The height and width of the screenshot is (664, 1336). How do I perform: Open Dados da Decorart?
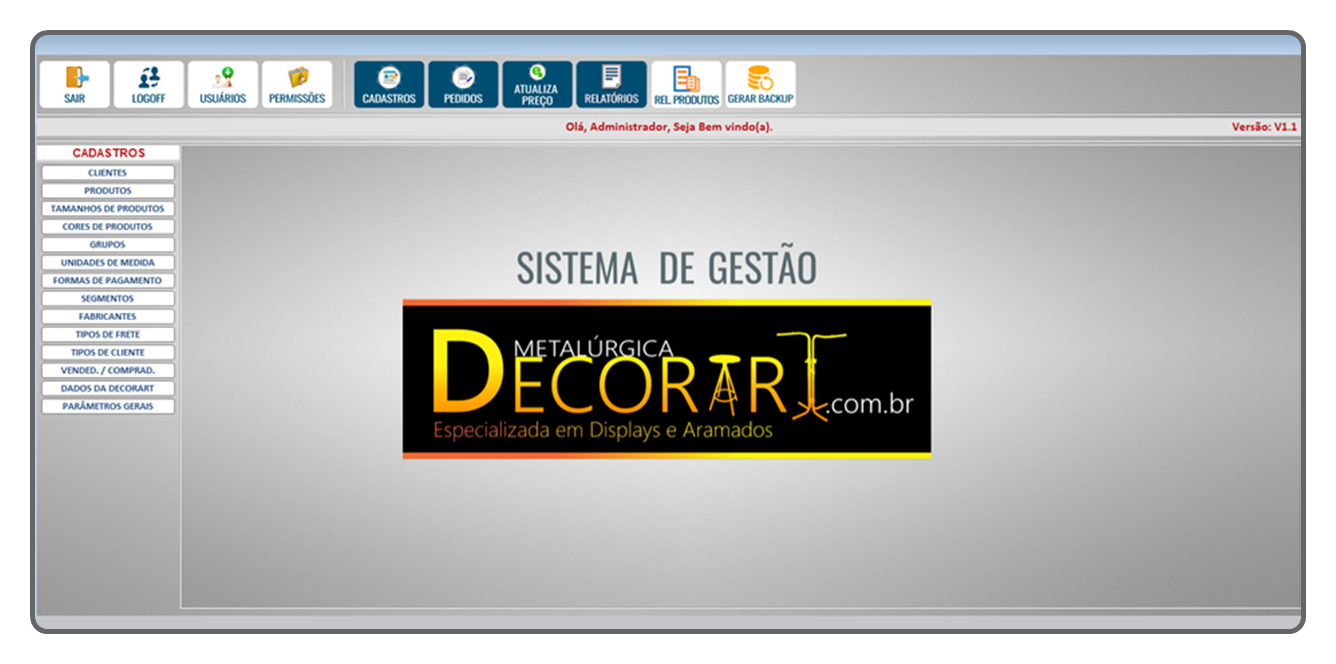pos(108,389)
